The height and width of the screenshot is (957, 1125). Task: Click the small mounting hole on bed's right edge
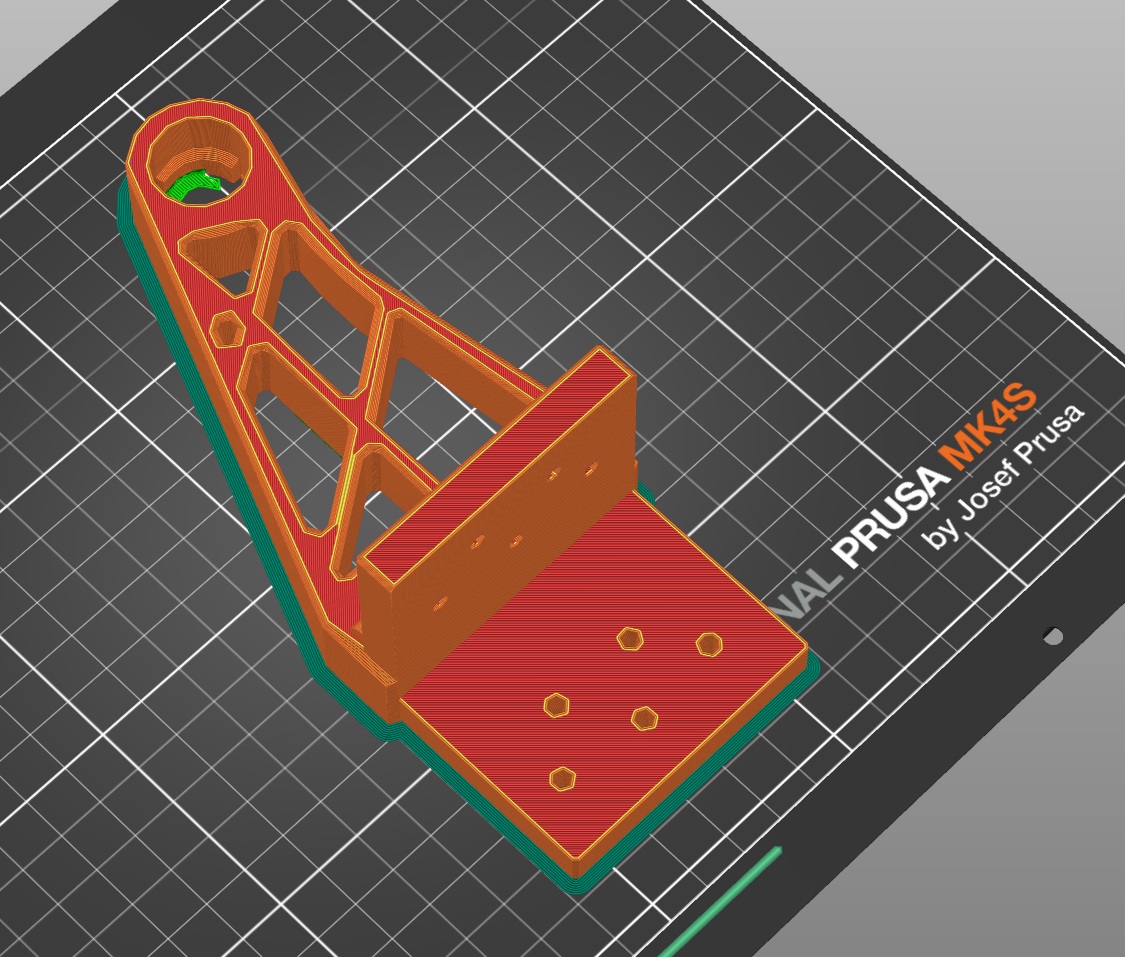pos(1053,636)
